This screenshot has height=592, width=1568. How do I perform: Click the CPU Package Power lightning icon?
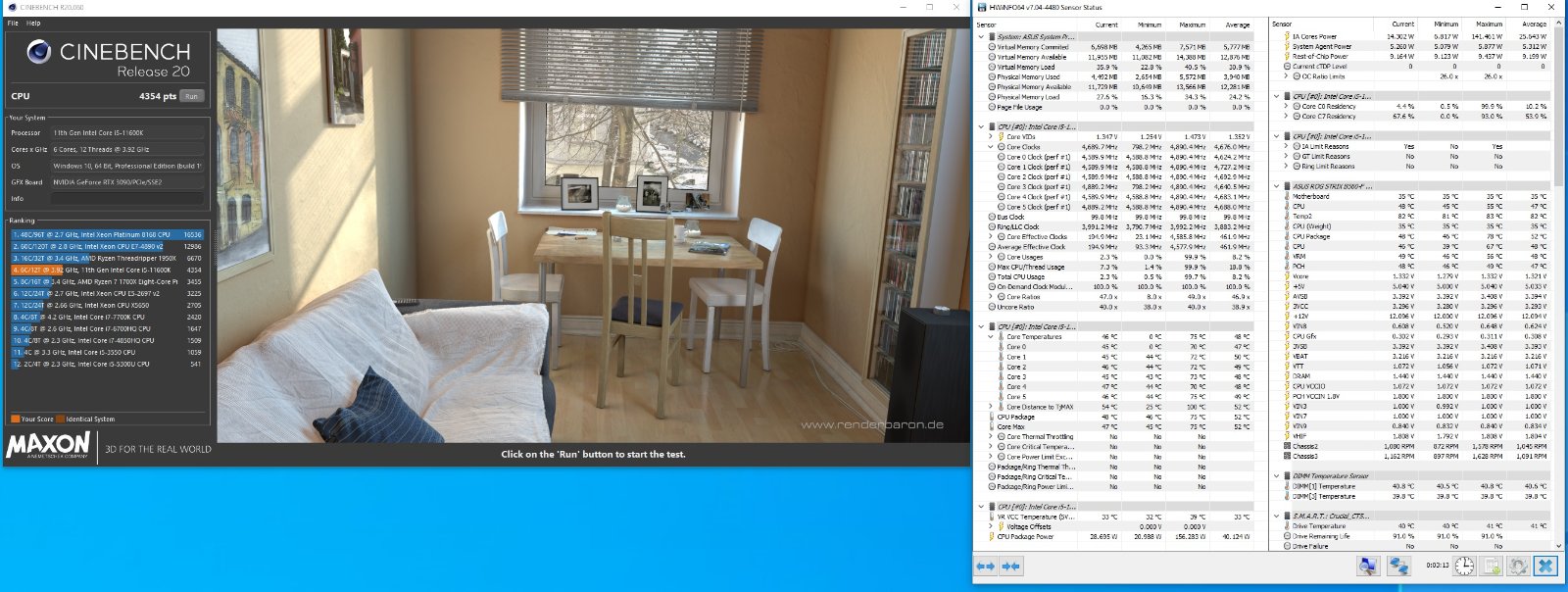pos(992,536)
